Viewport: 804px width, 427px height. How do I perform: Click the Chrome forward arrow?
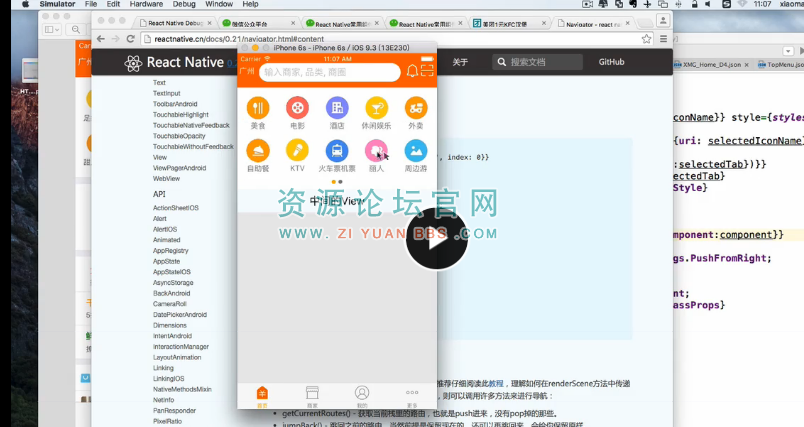[115, 39]
